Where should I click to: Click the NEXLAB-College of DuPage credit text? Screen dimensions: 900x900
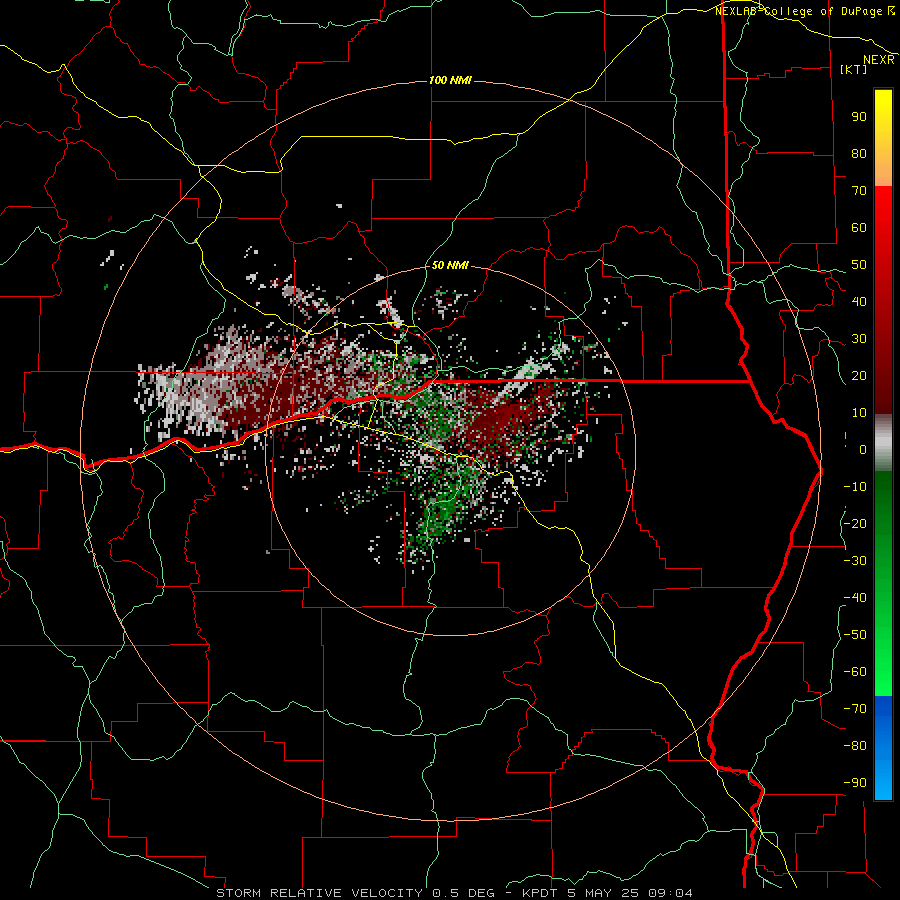pyautogui.click(x=805, y=11)
